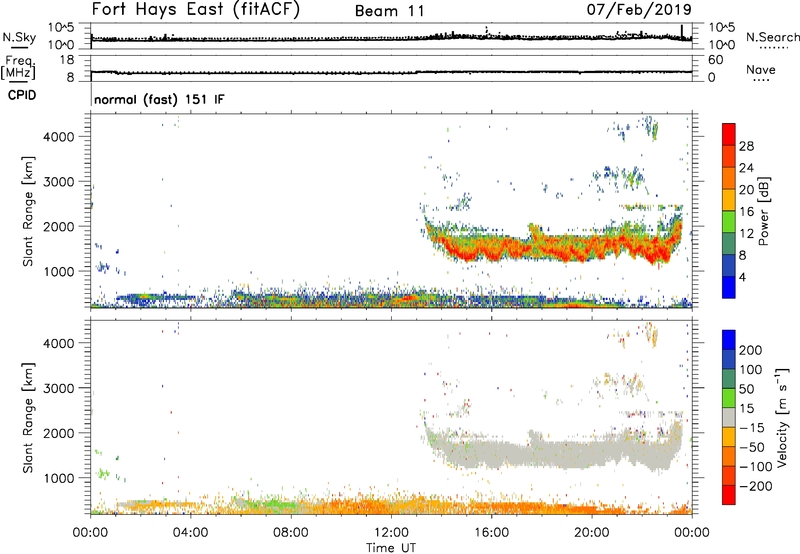This screenshot has width=800, height=554.
Task: Click the "50" tick on the Velocity color bar
Action: pos(746,389)
